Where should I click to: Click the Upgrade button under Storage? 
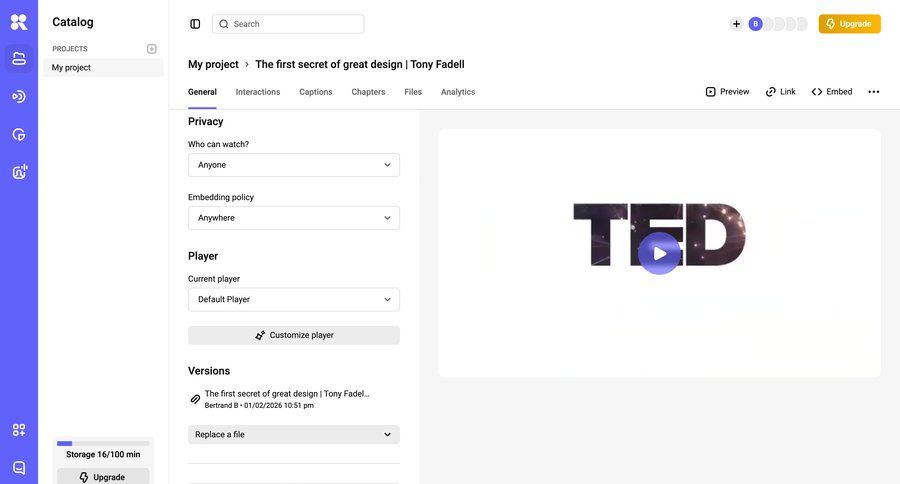103,477
